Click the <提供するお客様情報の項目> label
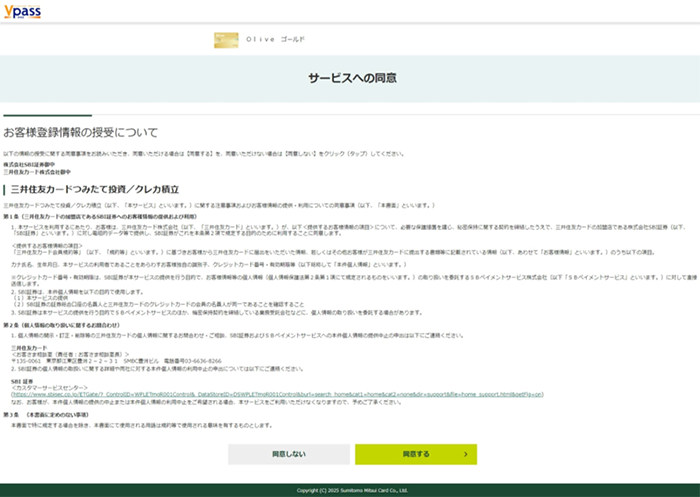 pyautogui.click(x=47, y=246)
